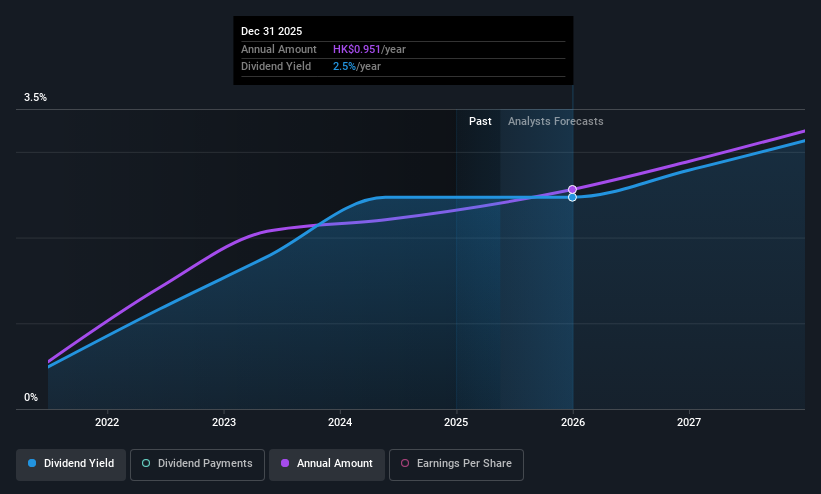Select the blue data point at 2026
The image size is (821, 494).
(572, 197)
